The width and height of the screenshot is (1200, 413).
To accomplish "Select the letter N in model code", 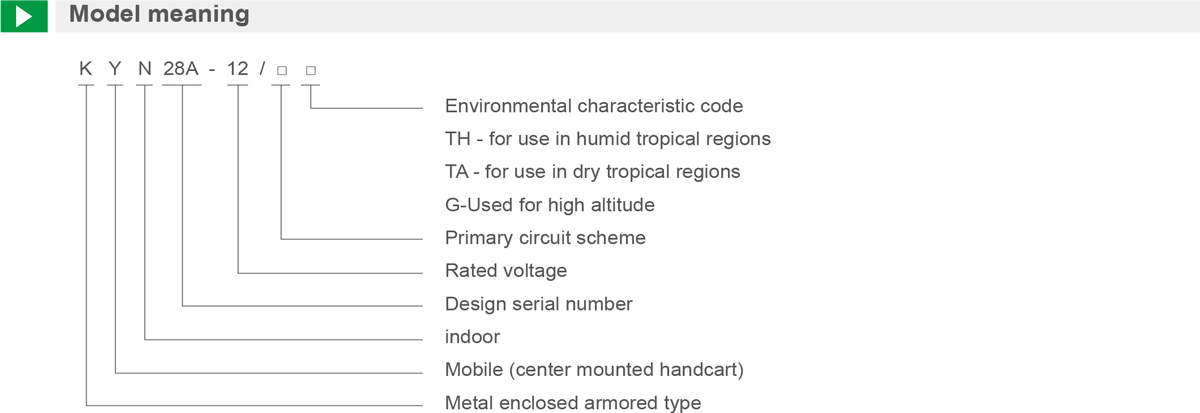I will coord(146,70).
